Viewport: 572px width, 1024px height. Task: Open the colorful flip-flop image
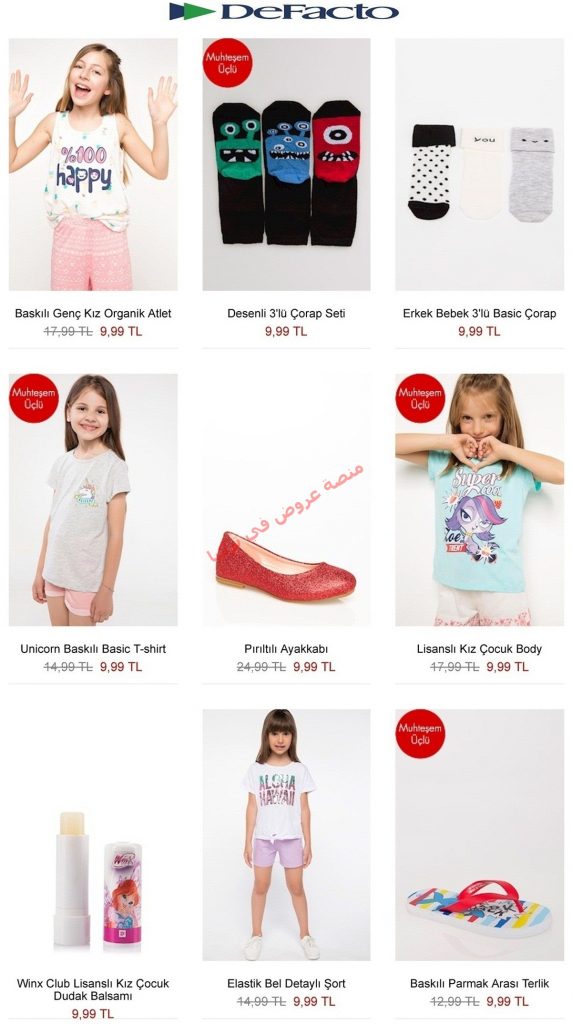(479, 835)
